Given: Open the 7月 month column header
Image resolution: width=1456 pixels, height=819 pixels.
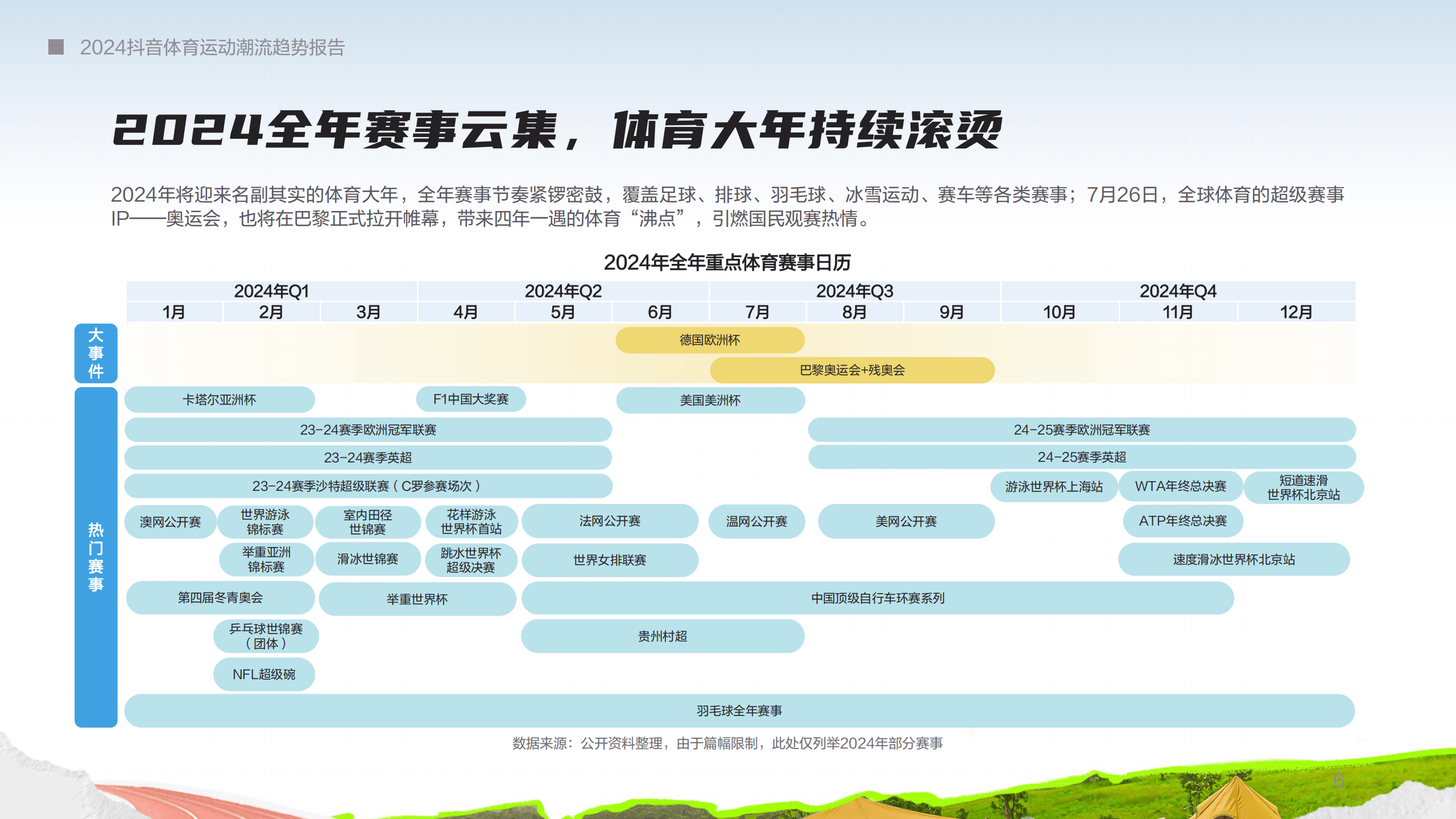Looking at the screenshot, I should tap(758, 312).
